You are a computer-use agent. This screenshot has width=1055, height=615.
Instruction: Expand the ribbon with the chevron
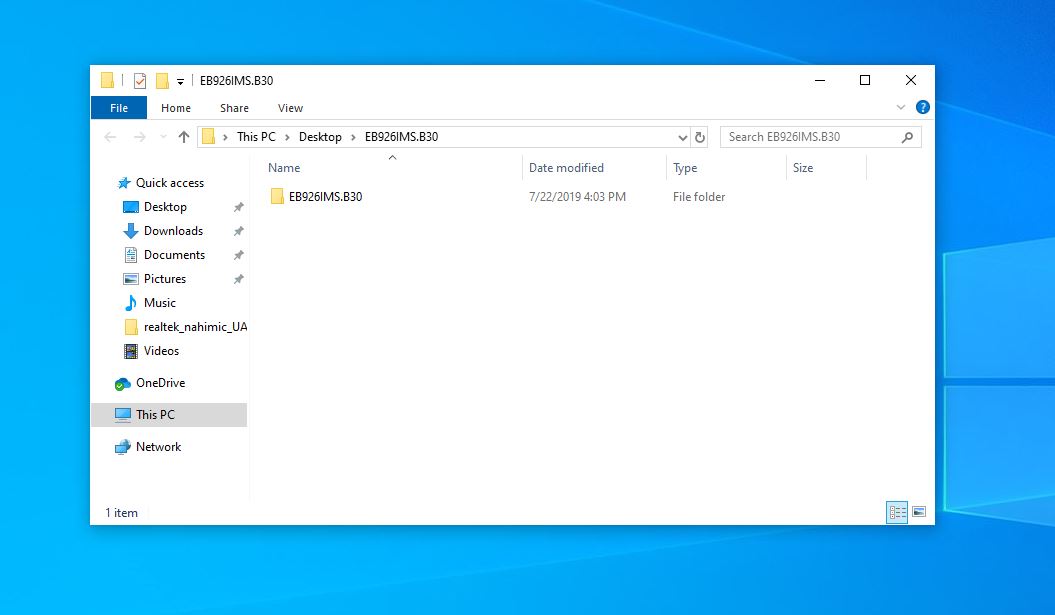[901, 107]
